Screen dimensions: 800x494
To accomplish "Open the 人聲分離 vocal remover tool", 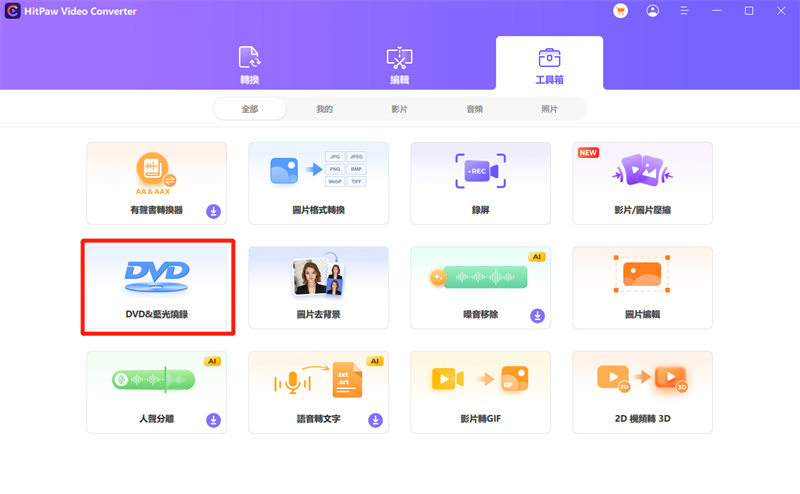I will pos(157,392).
